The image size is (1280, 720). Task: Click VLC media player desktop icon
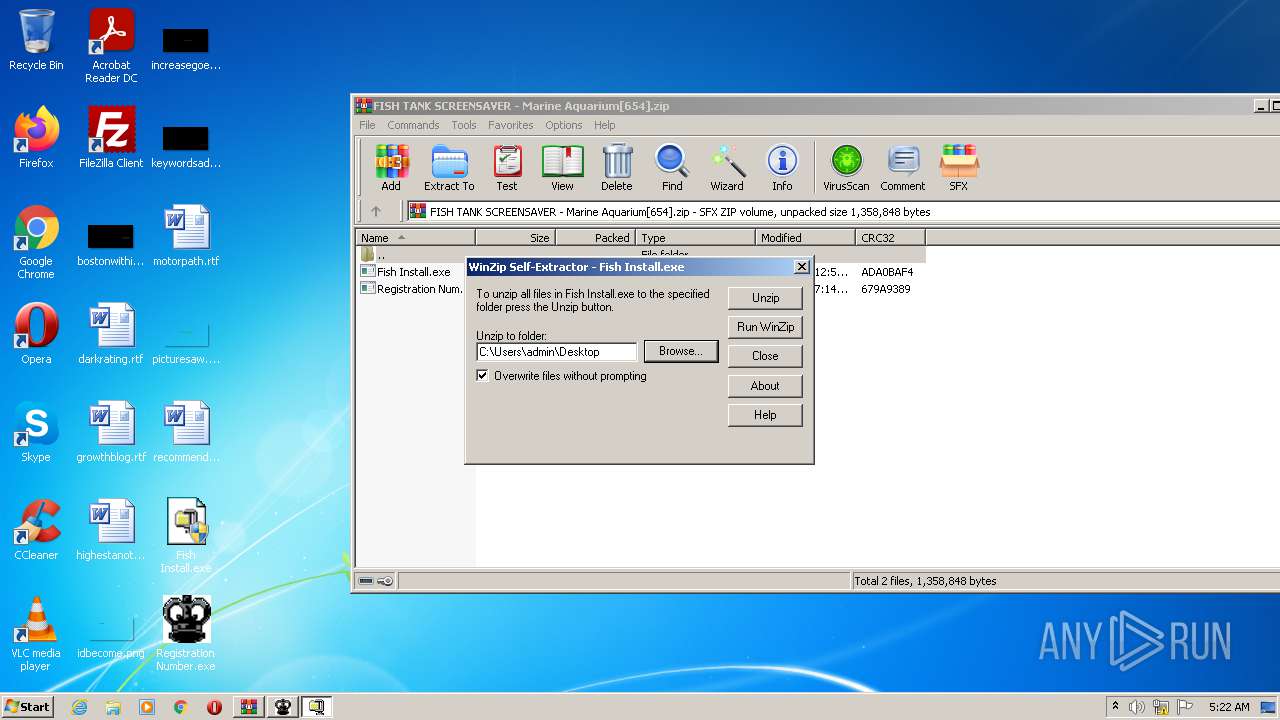[36, 635]
